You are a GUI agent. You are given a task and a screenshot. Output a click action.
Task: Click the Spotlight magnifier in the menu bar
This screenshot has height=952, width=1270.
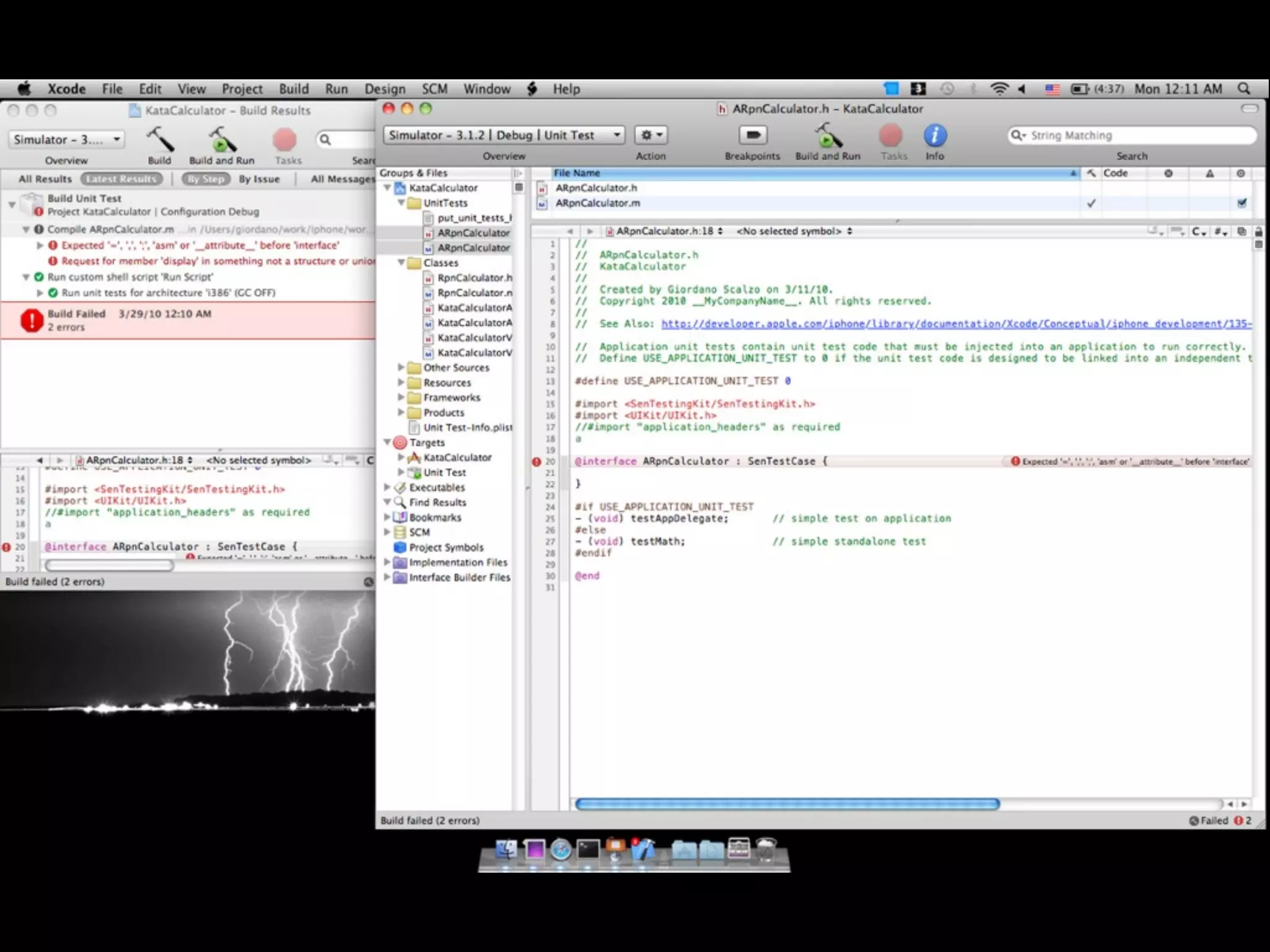[1244, 89]
